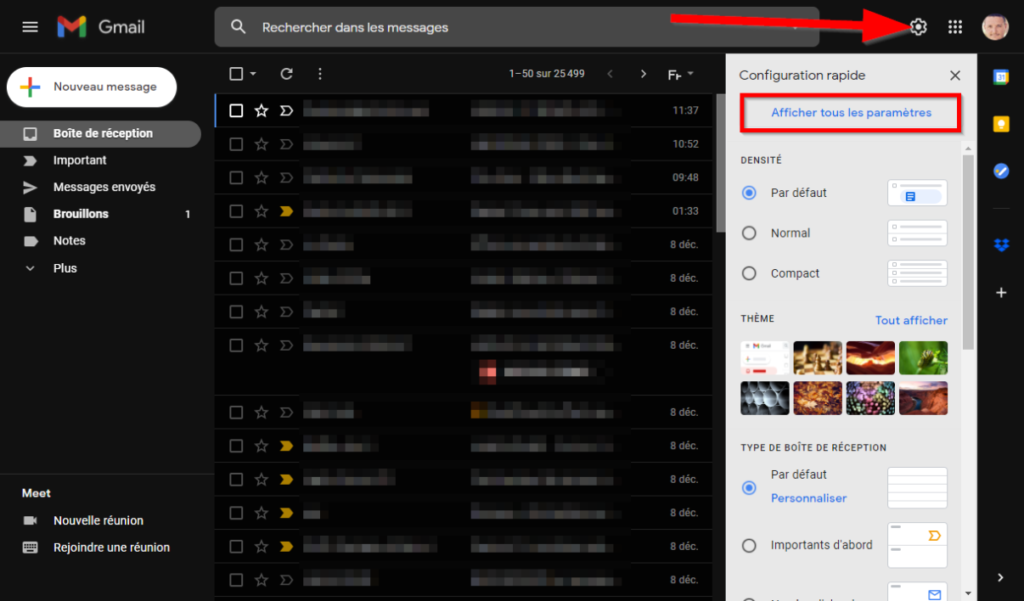Select the Compact density radio button
The height and width of the screenshot is (601, 1024).
point(749,273)
